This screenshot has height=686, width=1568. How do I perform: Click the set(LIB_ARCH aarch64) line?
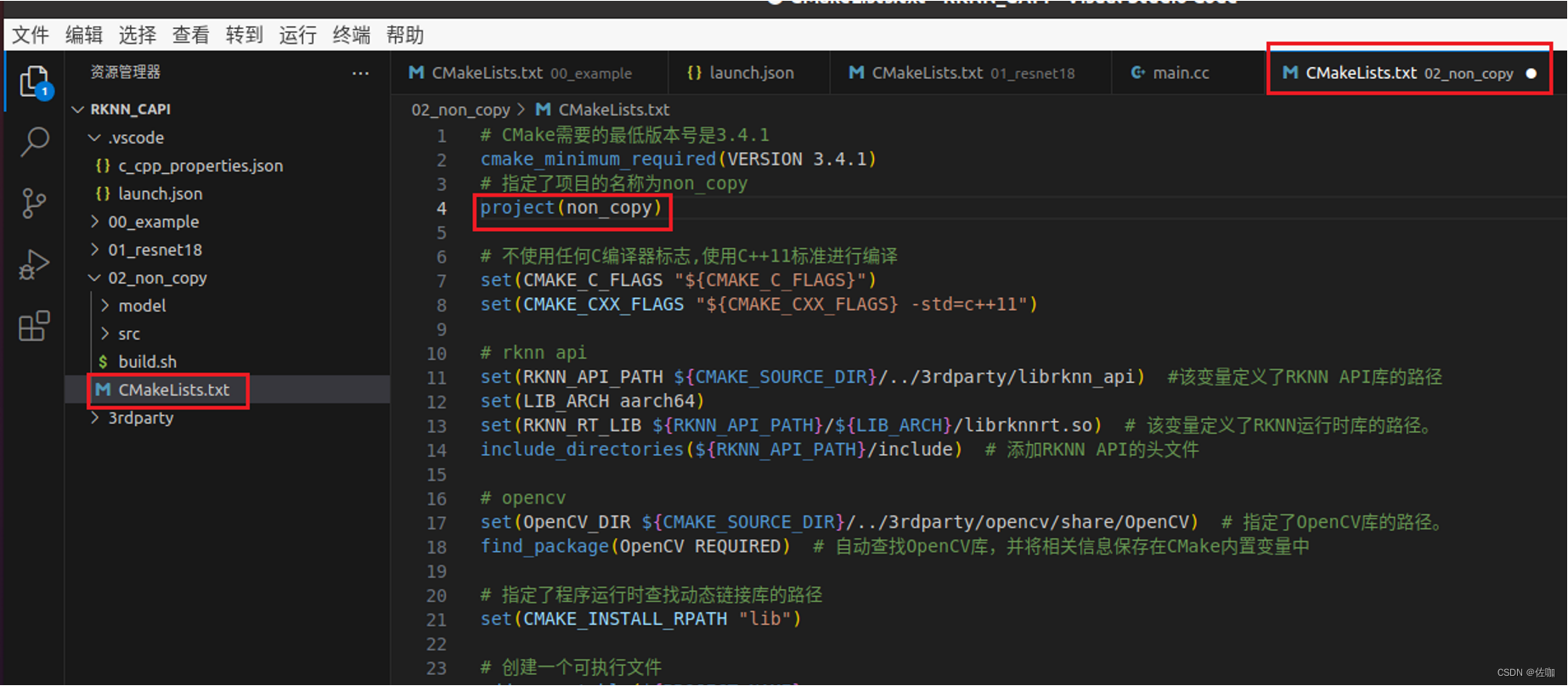592,402
